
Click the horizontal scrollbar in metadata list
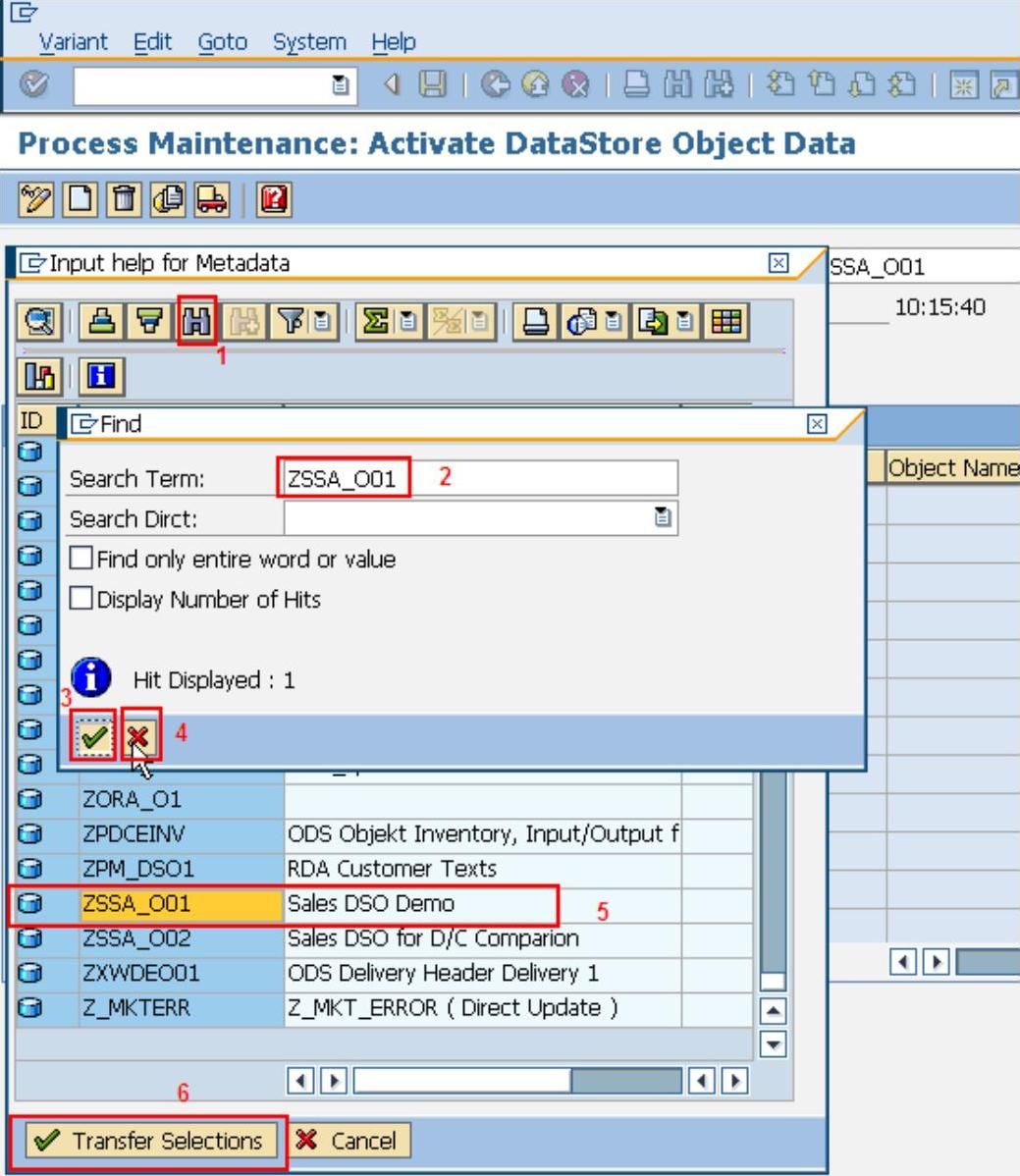click(461, 1082)
